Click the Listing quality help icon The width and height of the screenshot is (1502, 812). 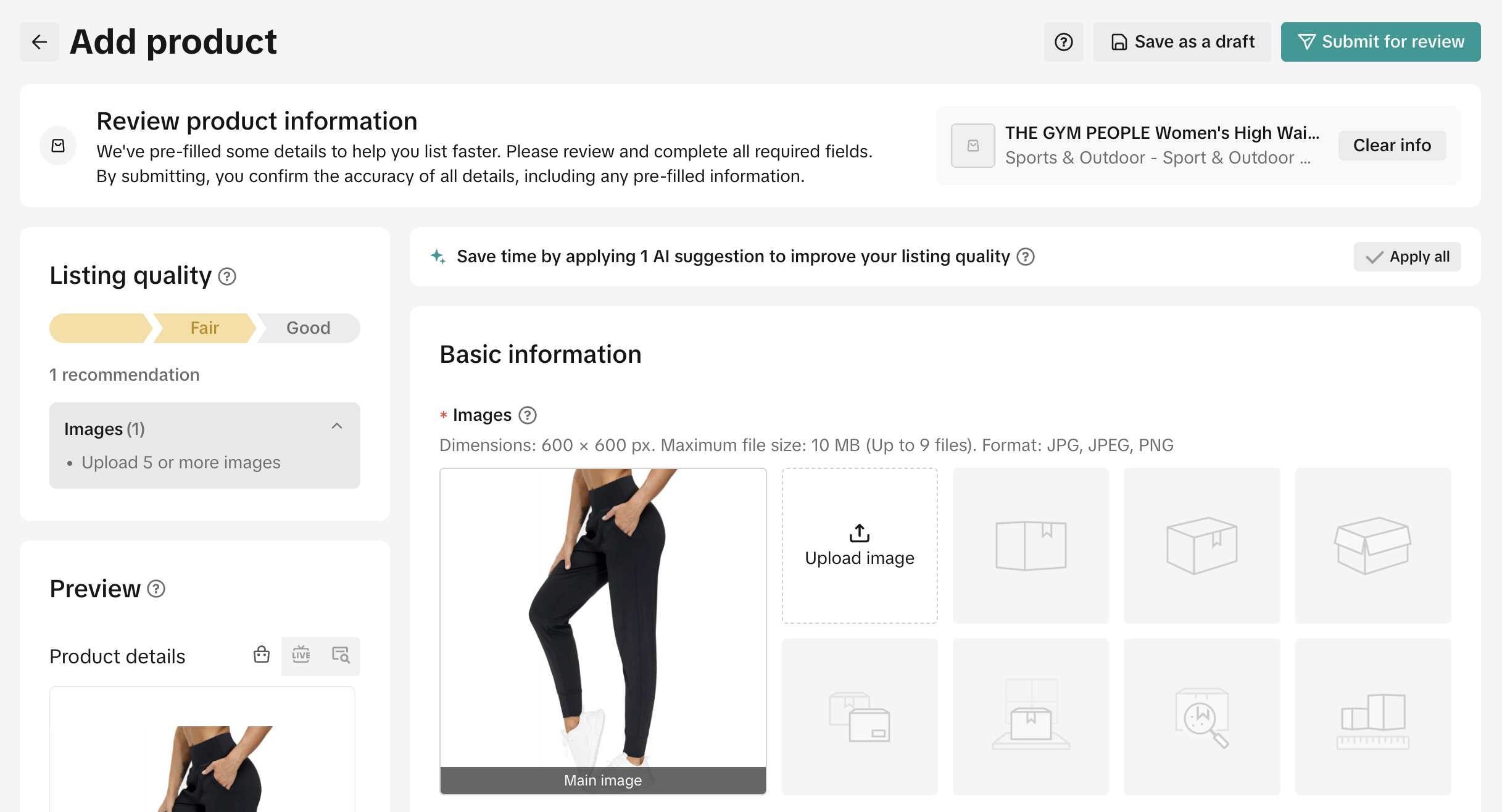point(227,276)
